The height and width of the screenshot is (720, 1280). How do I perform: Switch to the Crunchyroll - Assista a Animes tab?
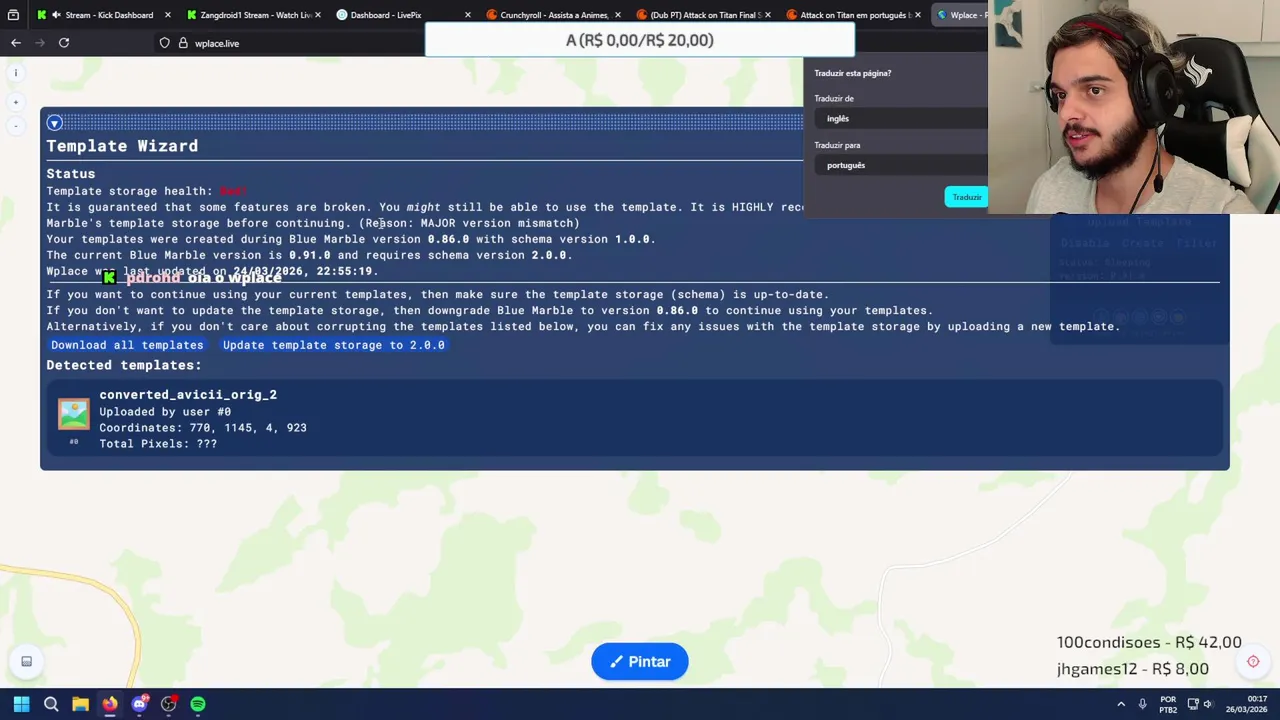[553, 15]
